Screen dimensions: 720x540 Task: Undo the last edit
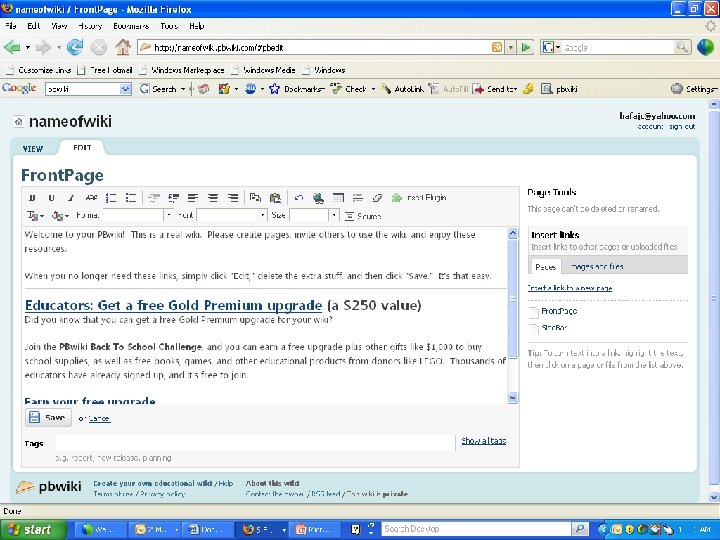point(298,198)
